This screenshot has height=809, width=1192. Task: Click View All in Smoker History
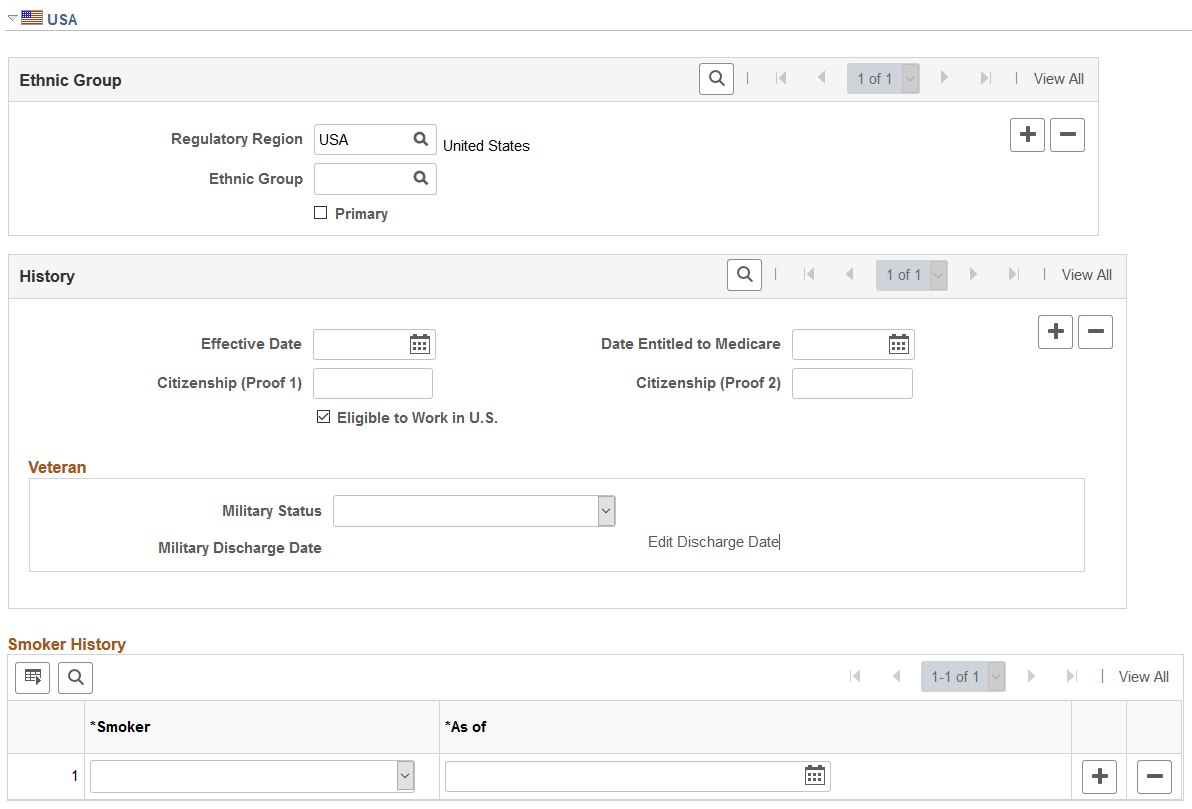(1143, 677)
